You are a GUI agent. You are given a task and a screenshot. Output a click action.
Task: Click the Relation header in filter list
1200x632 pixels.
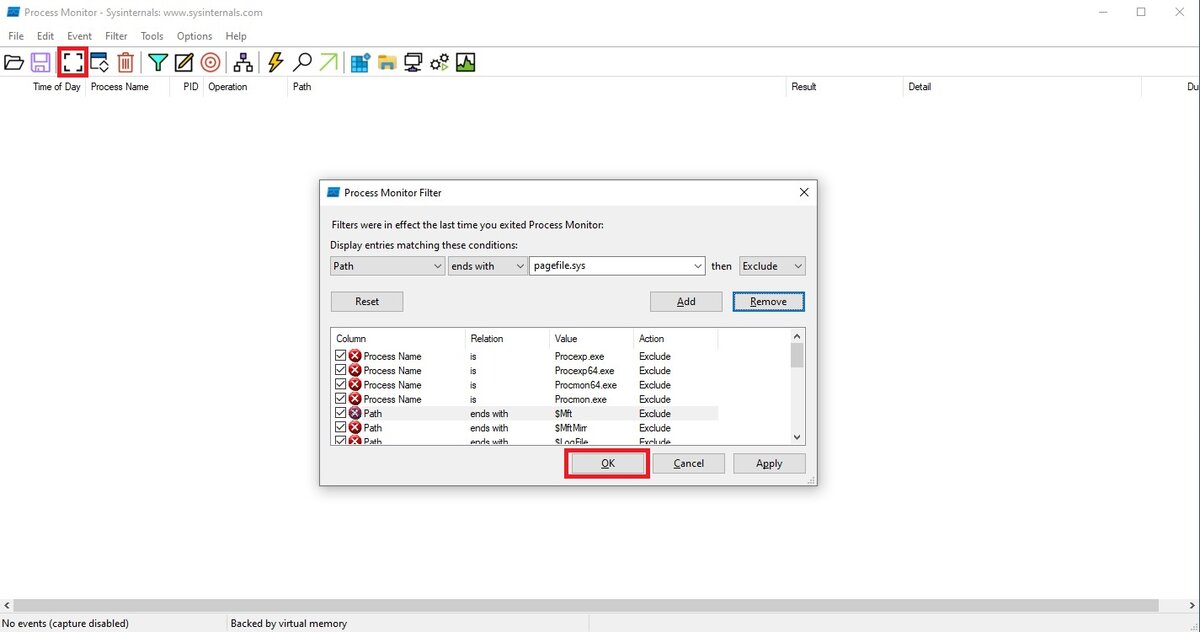(487, 338)
